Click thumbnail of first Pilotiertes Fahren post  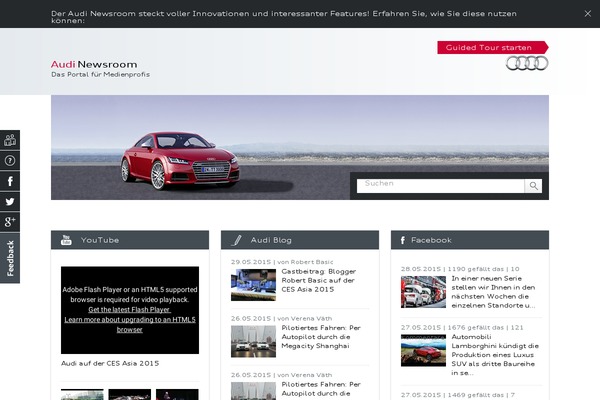[x=253, y=341]
